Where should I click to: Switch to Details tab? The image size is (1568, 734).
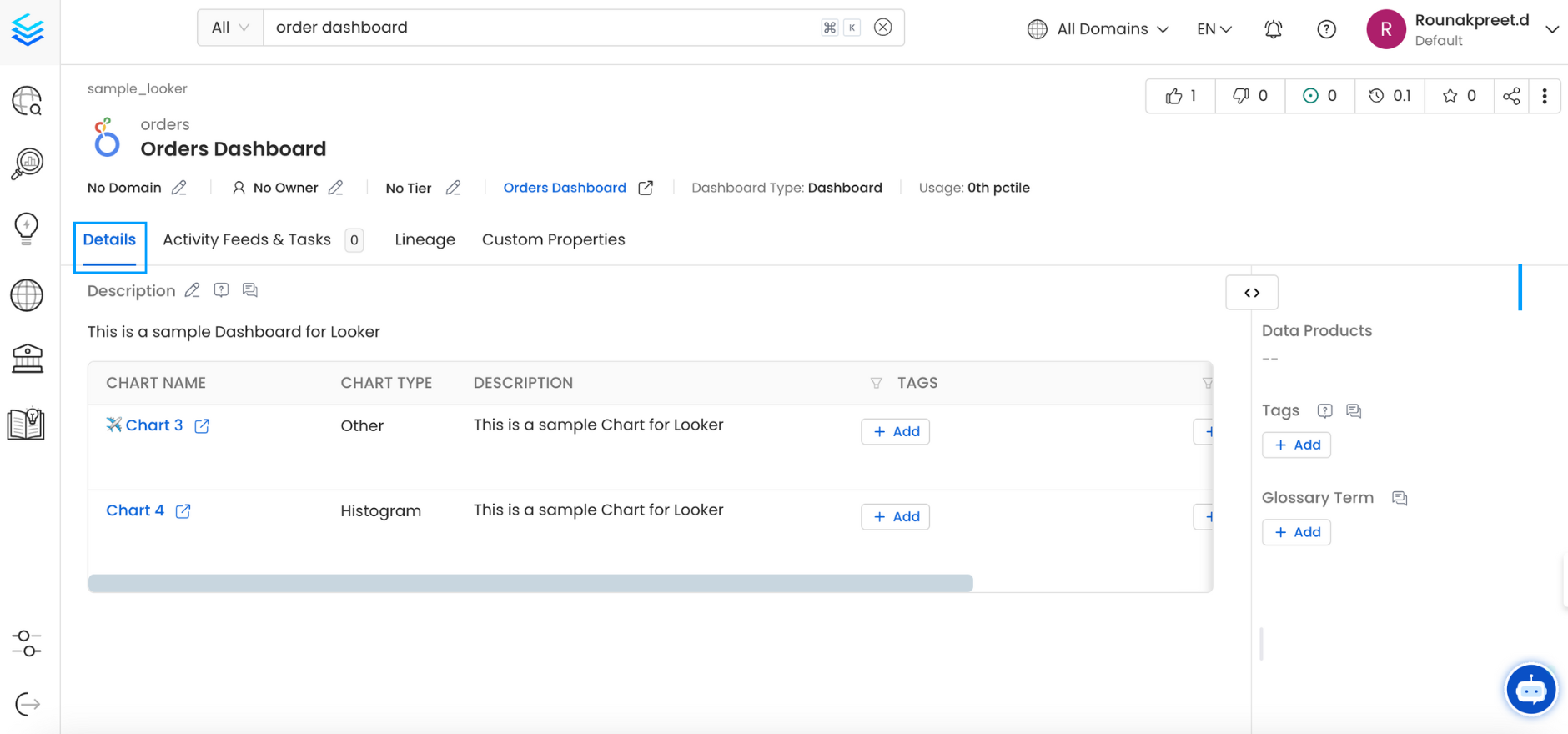109,240
